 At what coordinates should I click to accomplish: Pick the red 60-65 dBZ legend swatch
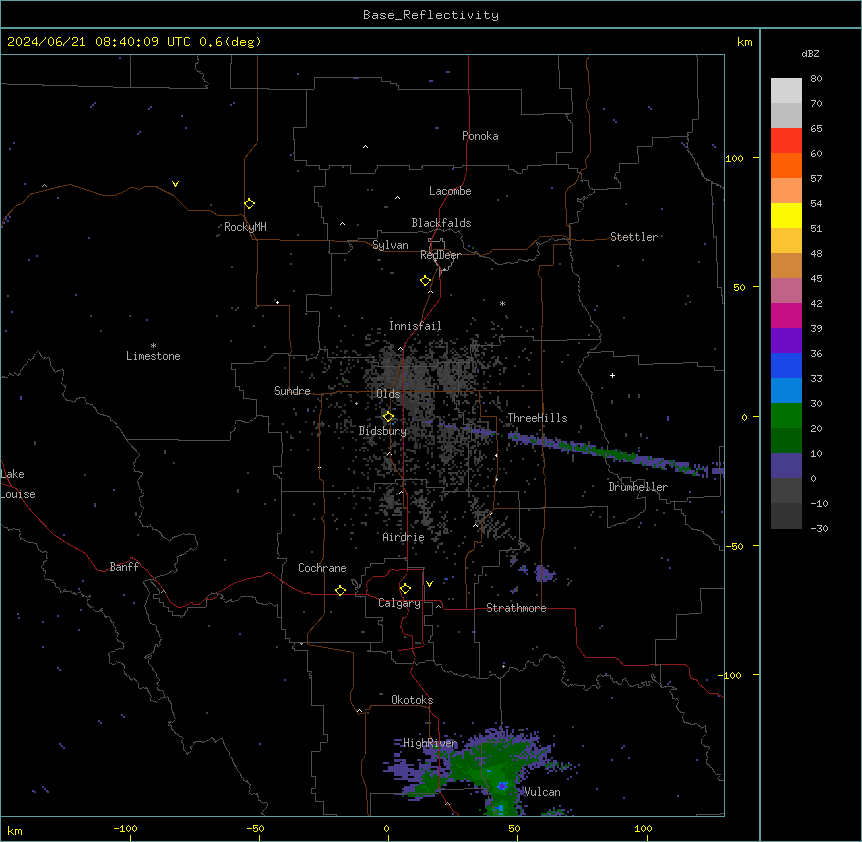(786, 140)
